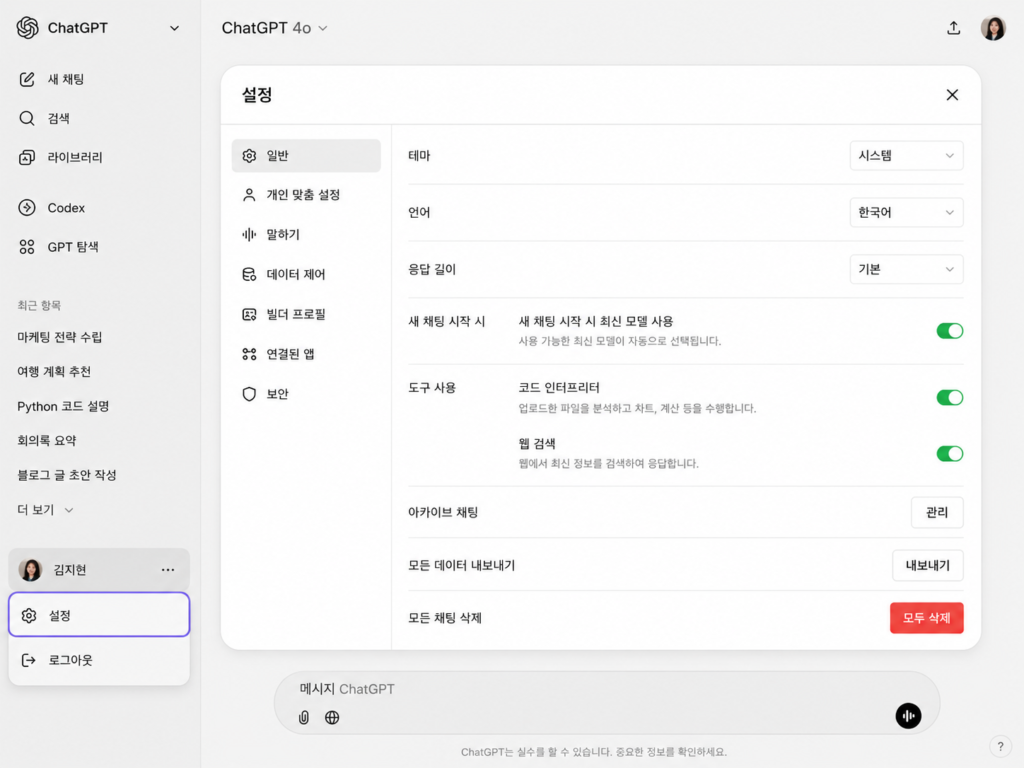
Task: Click the 데이터 제어 database icon
Action: 249,274
